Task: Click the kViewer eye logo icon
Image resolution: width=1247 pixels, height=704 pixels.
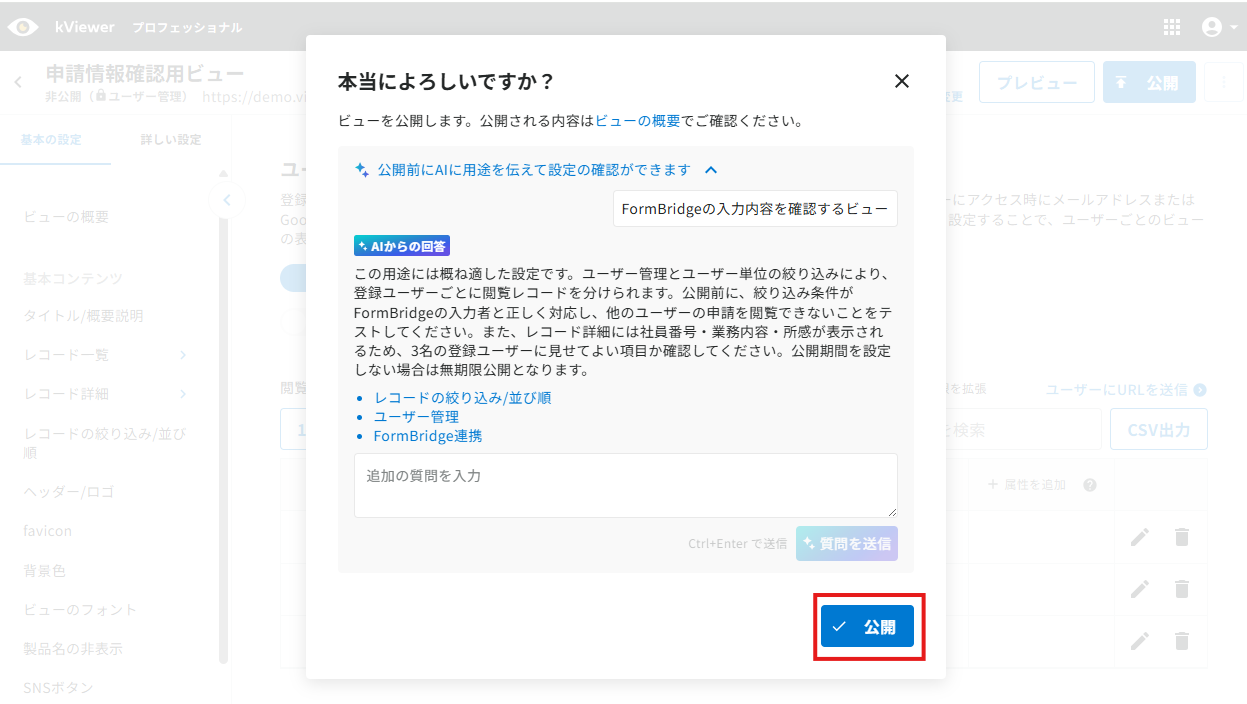Action: [23, 27]
